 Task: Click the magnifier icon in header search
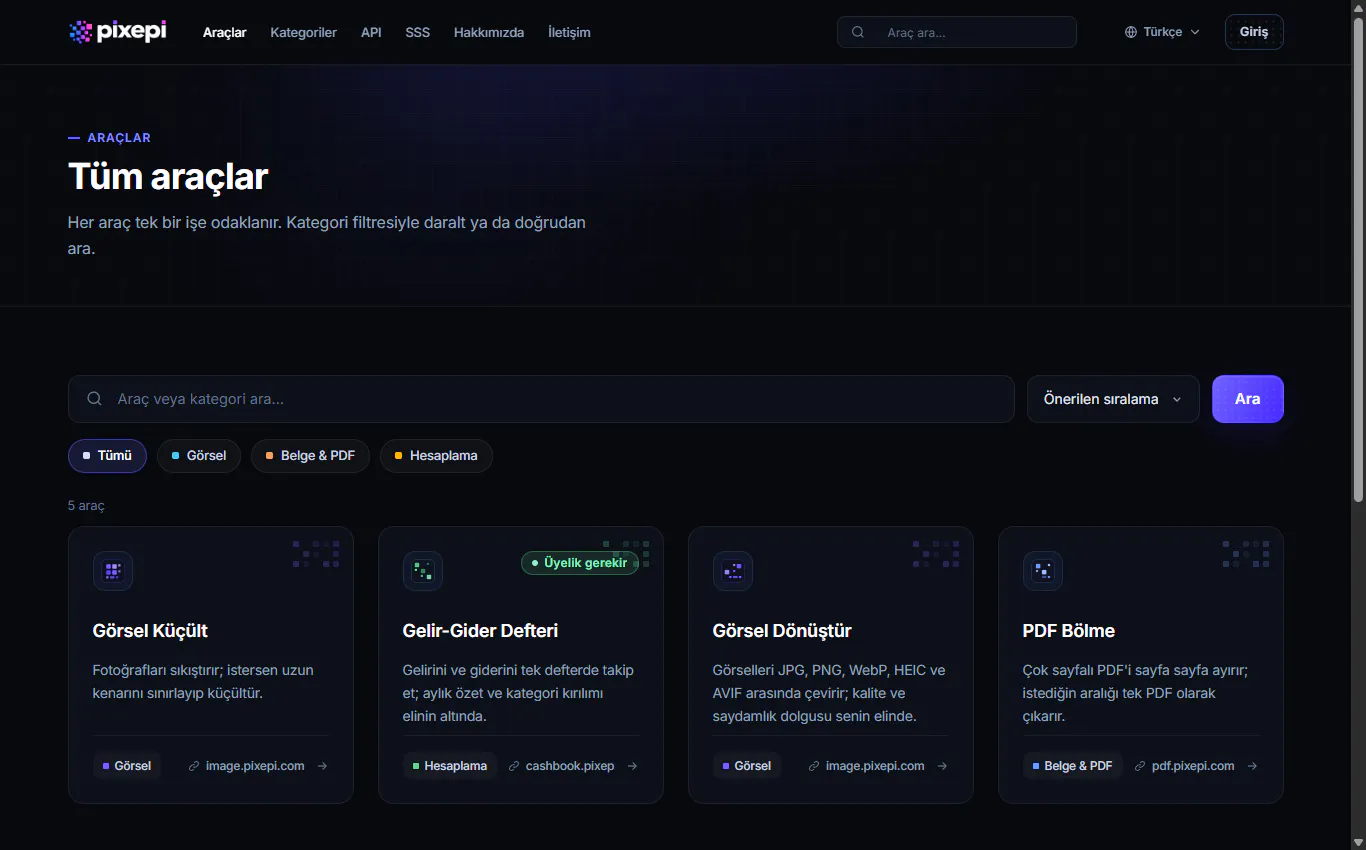click(x=858, y=32)
